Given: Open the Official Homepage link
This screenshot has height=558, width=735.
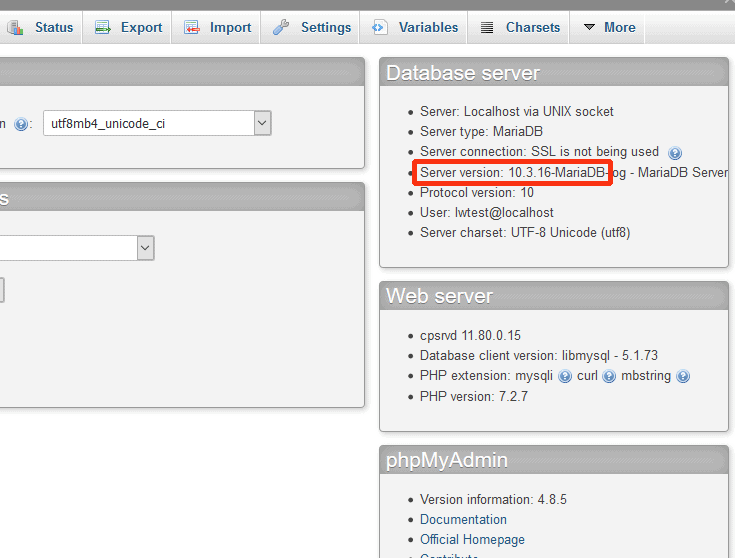Looking at the screenshot, I should pos(472,540).
